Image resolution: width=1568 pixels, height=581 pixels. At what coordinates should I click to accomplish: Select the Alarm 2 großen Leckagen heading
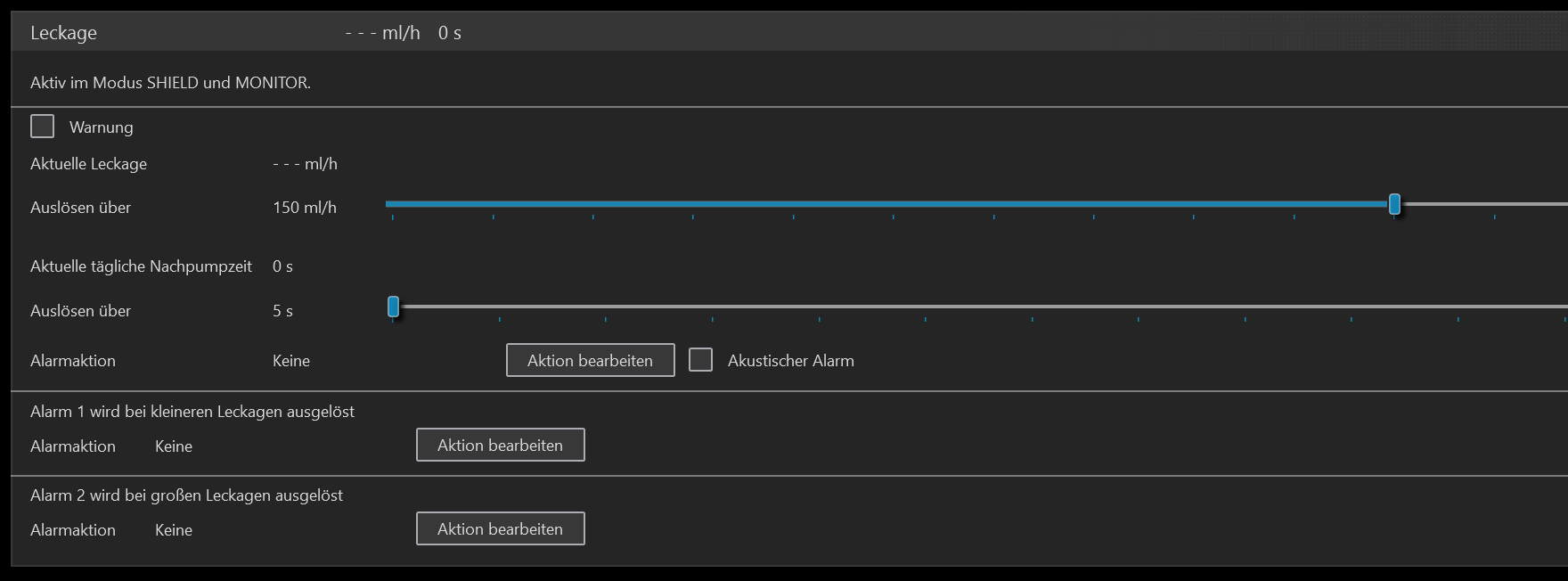186,495
